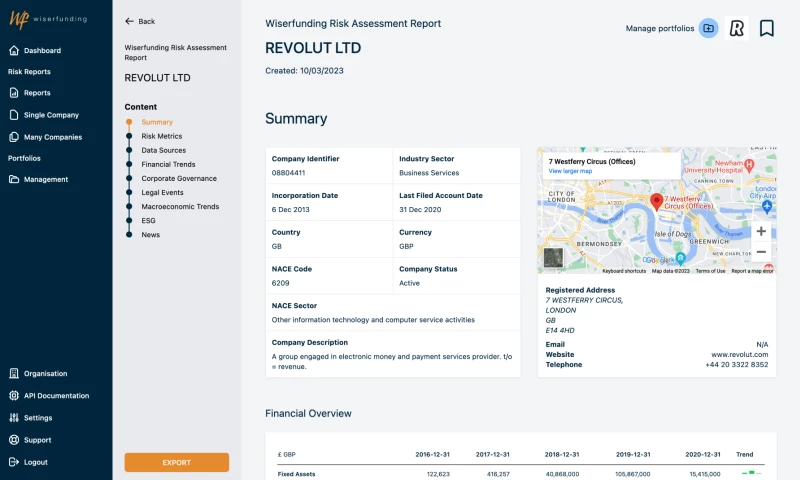Open map Terms of Use

pos(710,271)
